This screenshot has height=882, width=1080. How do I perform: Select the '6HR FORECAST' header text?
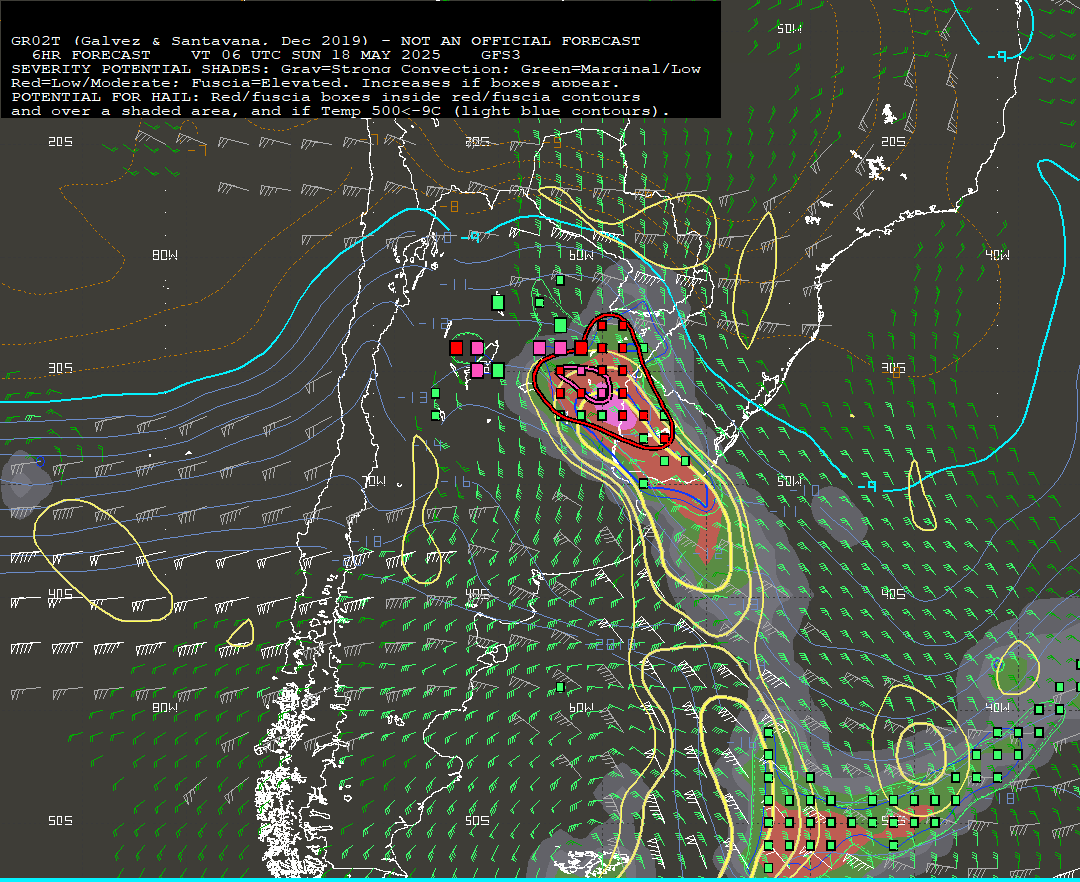pos(92,55)
